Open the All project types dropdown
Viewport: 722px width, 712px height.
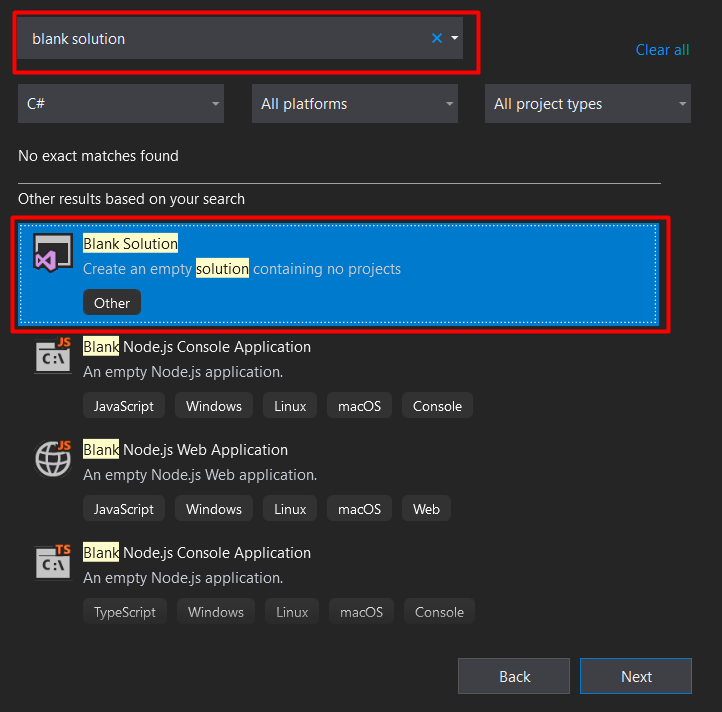[588, 104]
